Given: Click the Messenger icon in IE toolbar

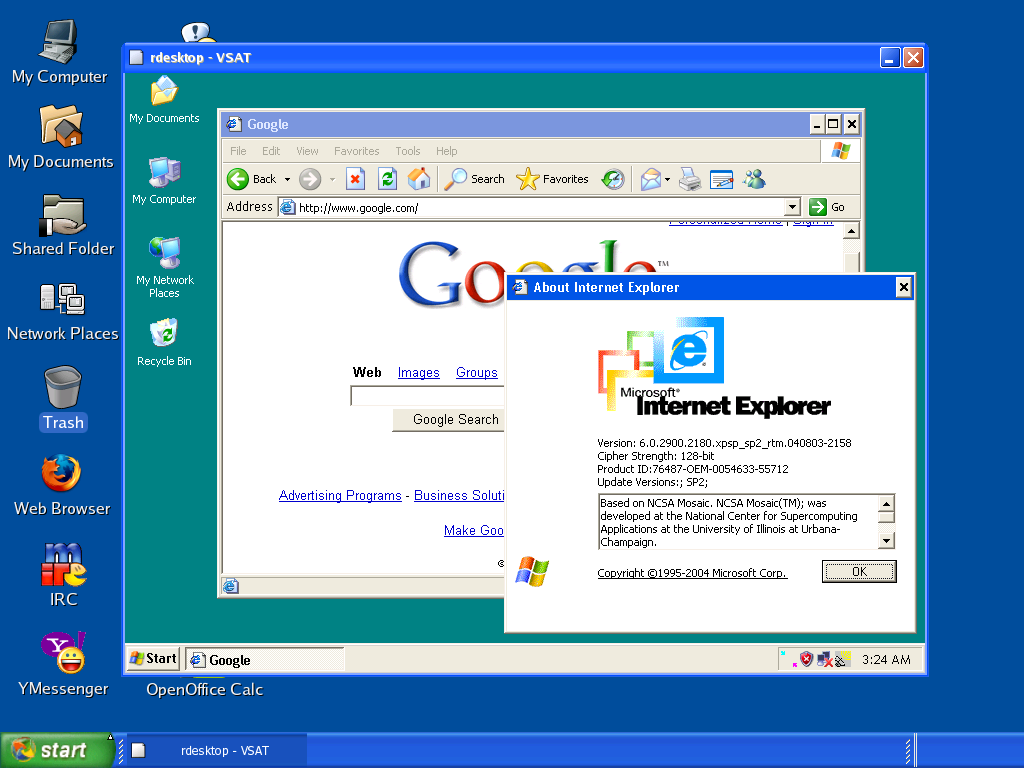Looking at the screenshot, I should pyautogui.click(x=754, y=179).
